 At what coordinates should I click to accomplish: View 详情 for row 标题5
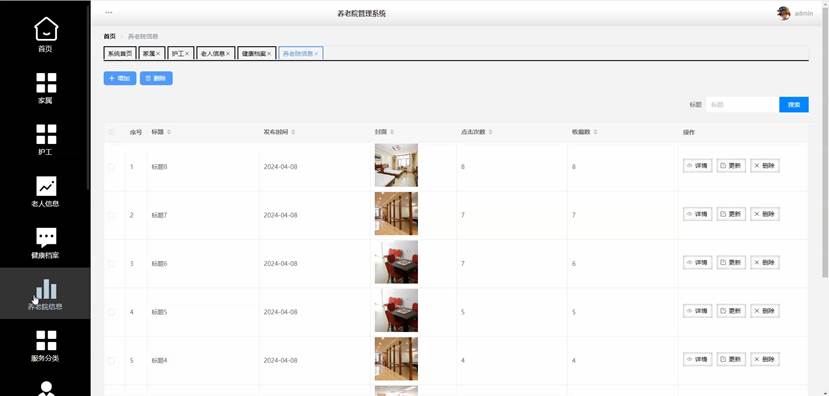pos(697,311)
